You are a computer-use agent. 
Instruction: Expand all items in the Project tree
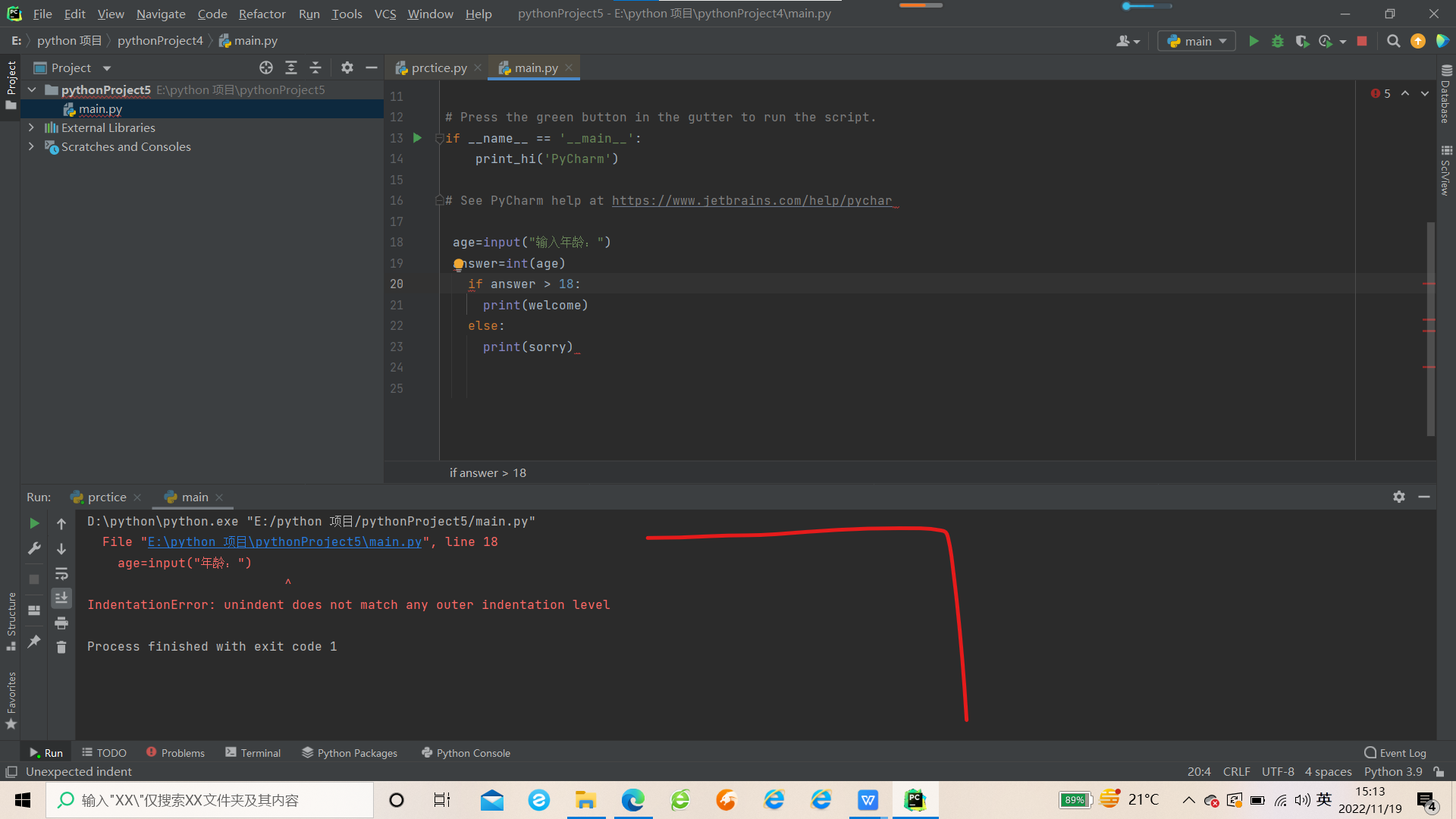291,67
